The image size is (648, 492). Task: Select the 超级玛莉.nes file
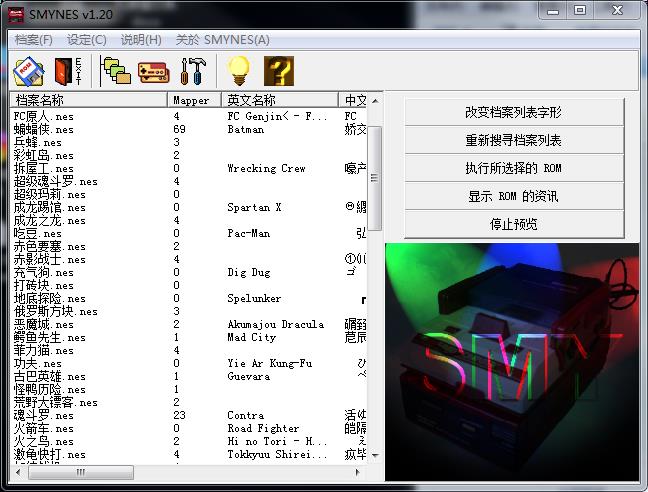click(x=50, y=195)
